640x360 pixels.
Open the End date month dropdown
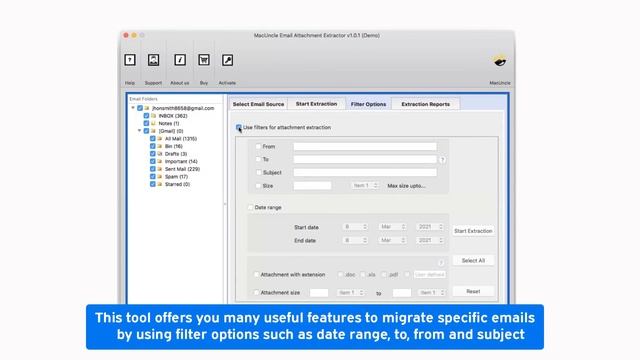pyautogui.click(x=392, y=240)
